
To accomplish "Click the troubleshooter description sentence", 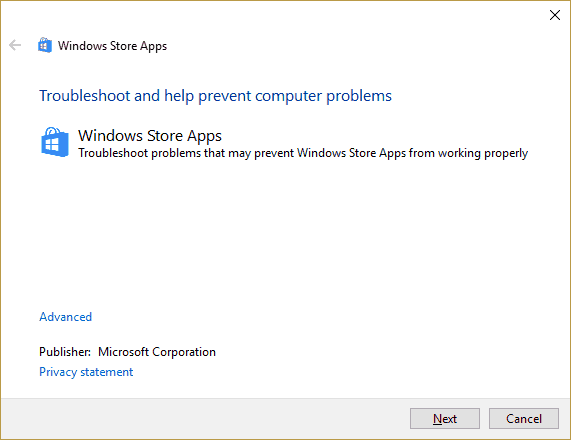I will [x=303, y=153].
